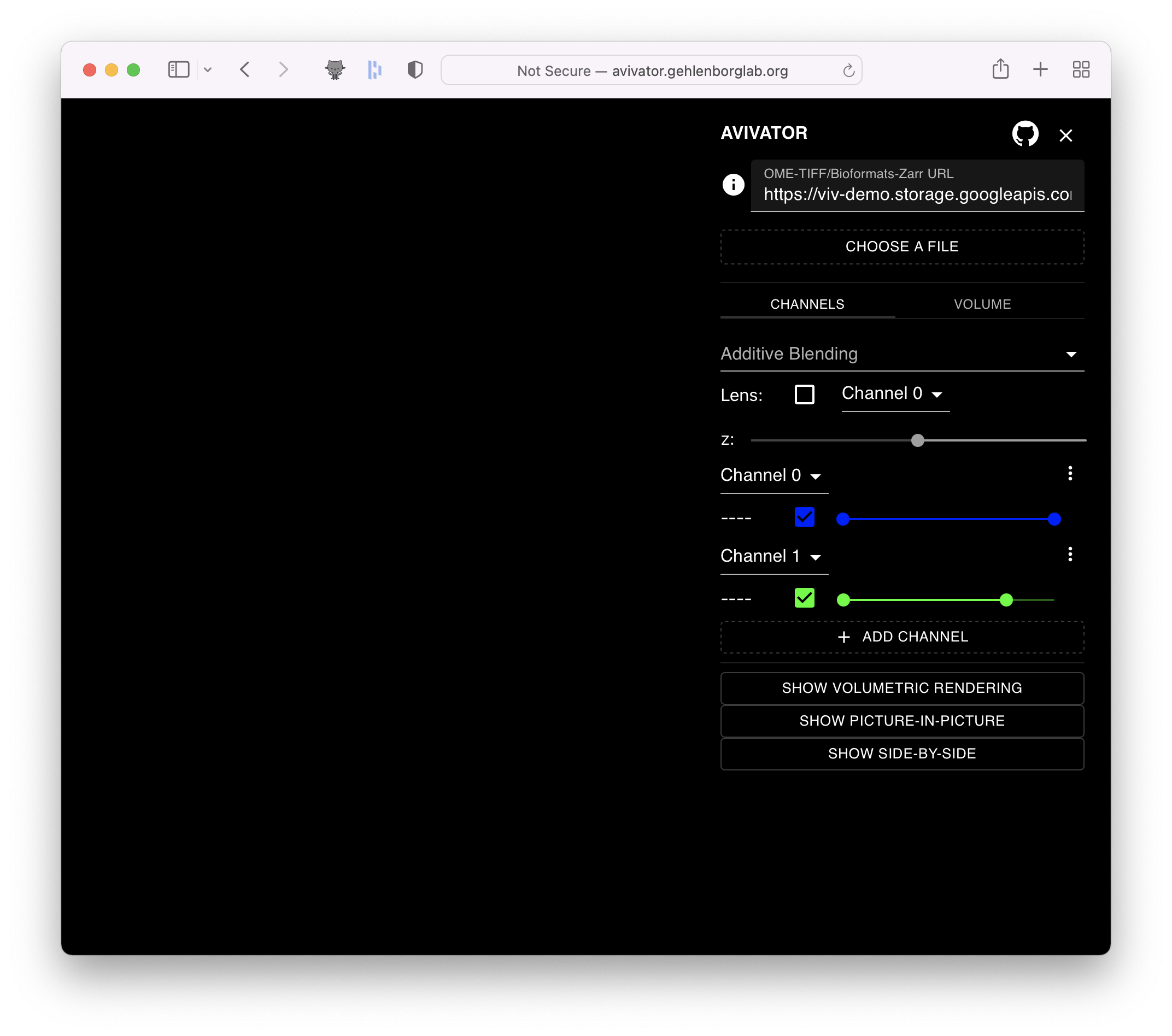Reload the page via the reload icon

[848, 70]
